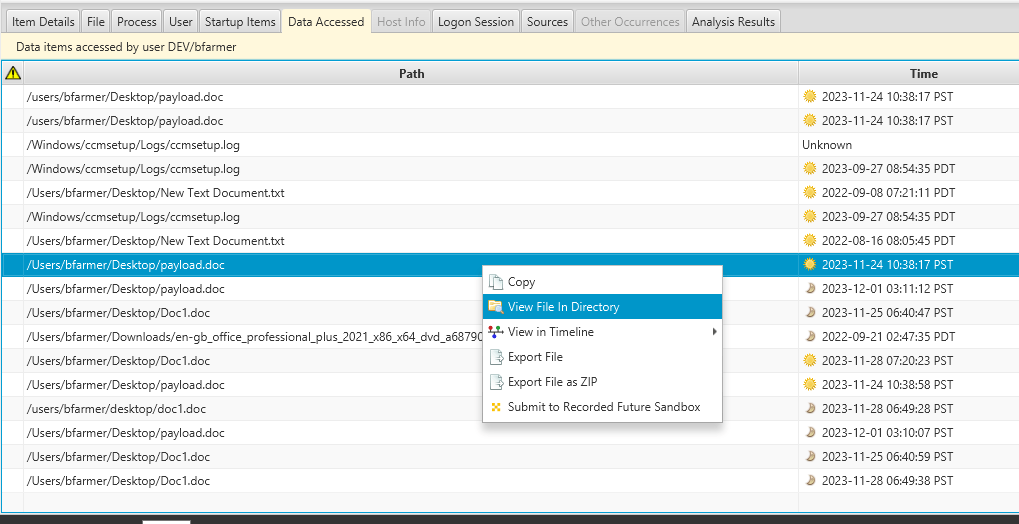The image size is (1019, 524).
Task: Open the Logon Session tab
Action: click(476, 21)
